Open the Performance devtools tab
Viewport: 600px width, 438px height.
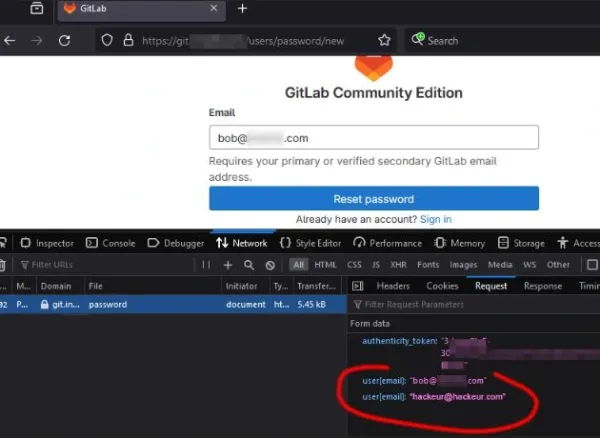point(388,243)
